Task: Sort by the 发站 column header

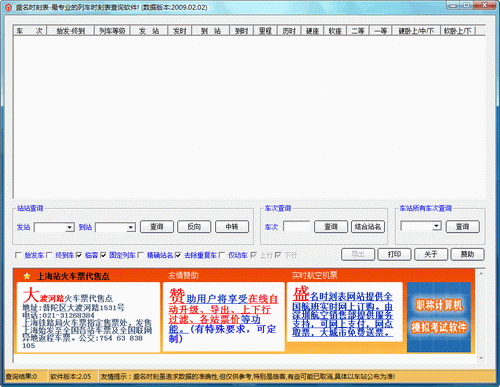Action: coord(149,31)
